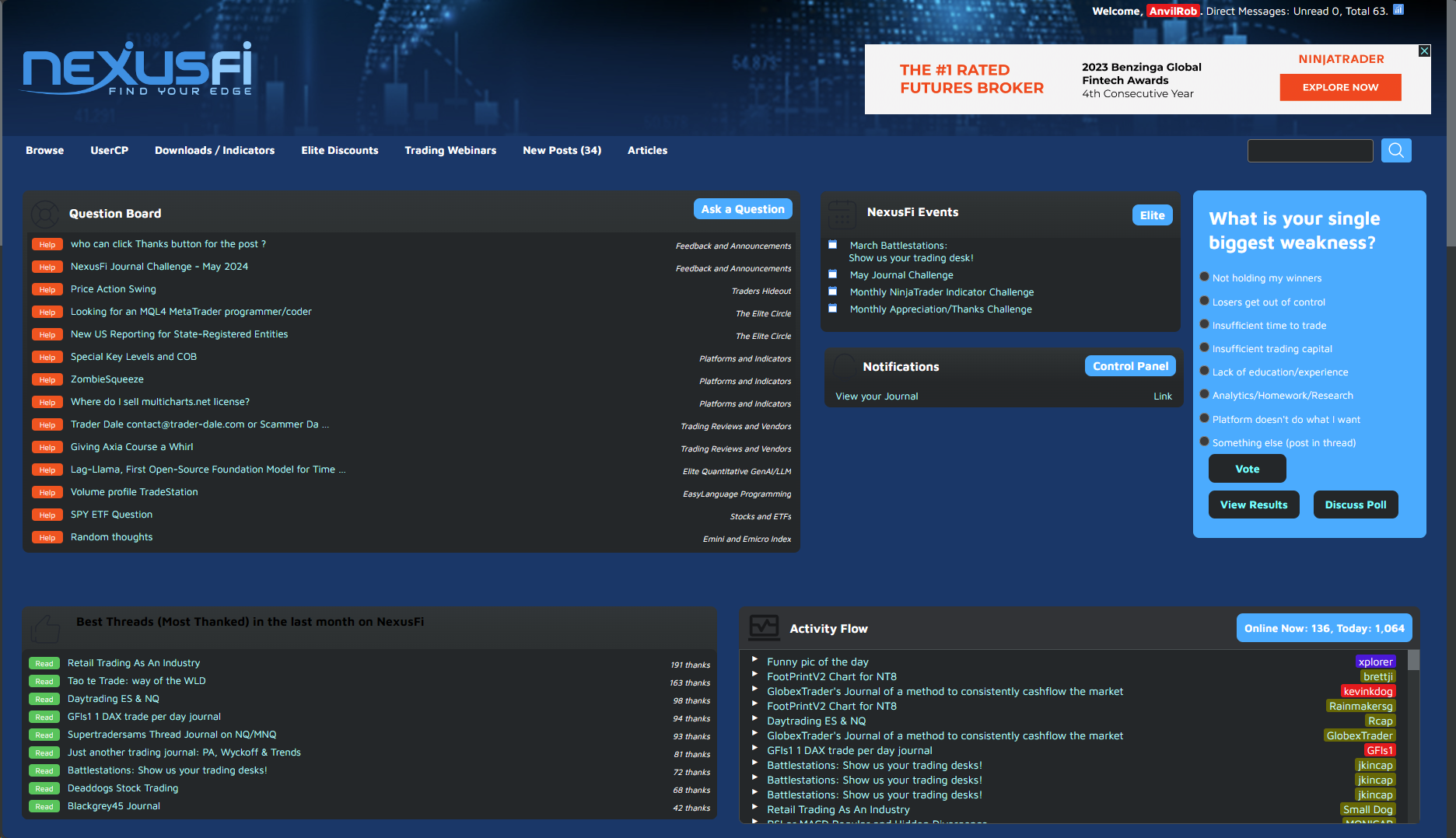Focus the search input field
1456x838 pixels.
pyautogui.click(x=1311, y=151)
